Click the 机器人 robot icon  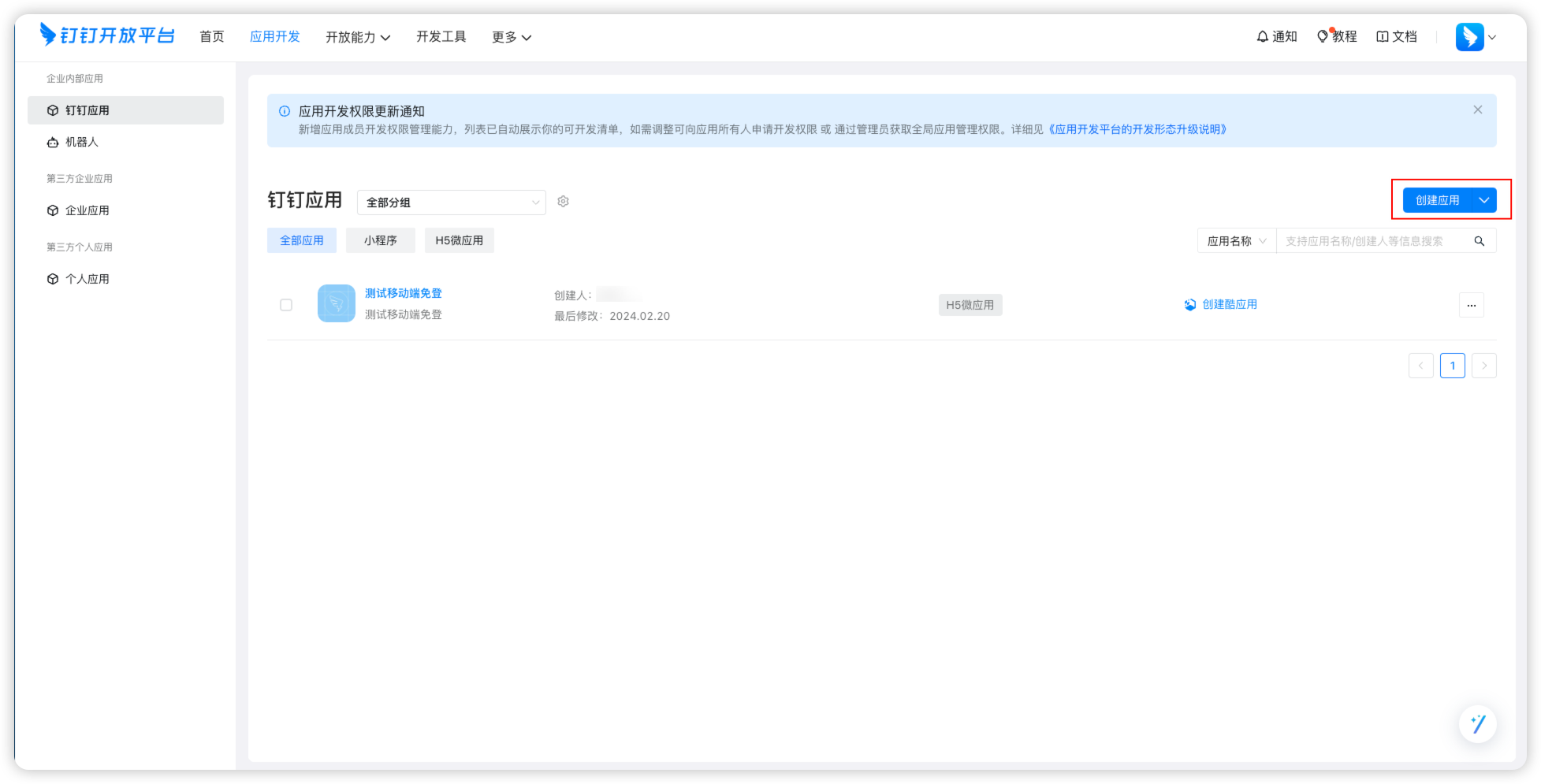coord(53,142)
